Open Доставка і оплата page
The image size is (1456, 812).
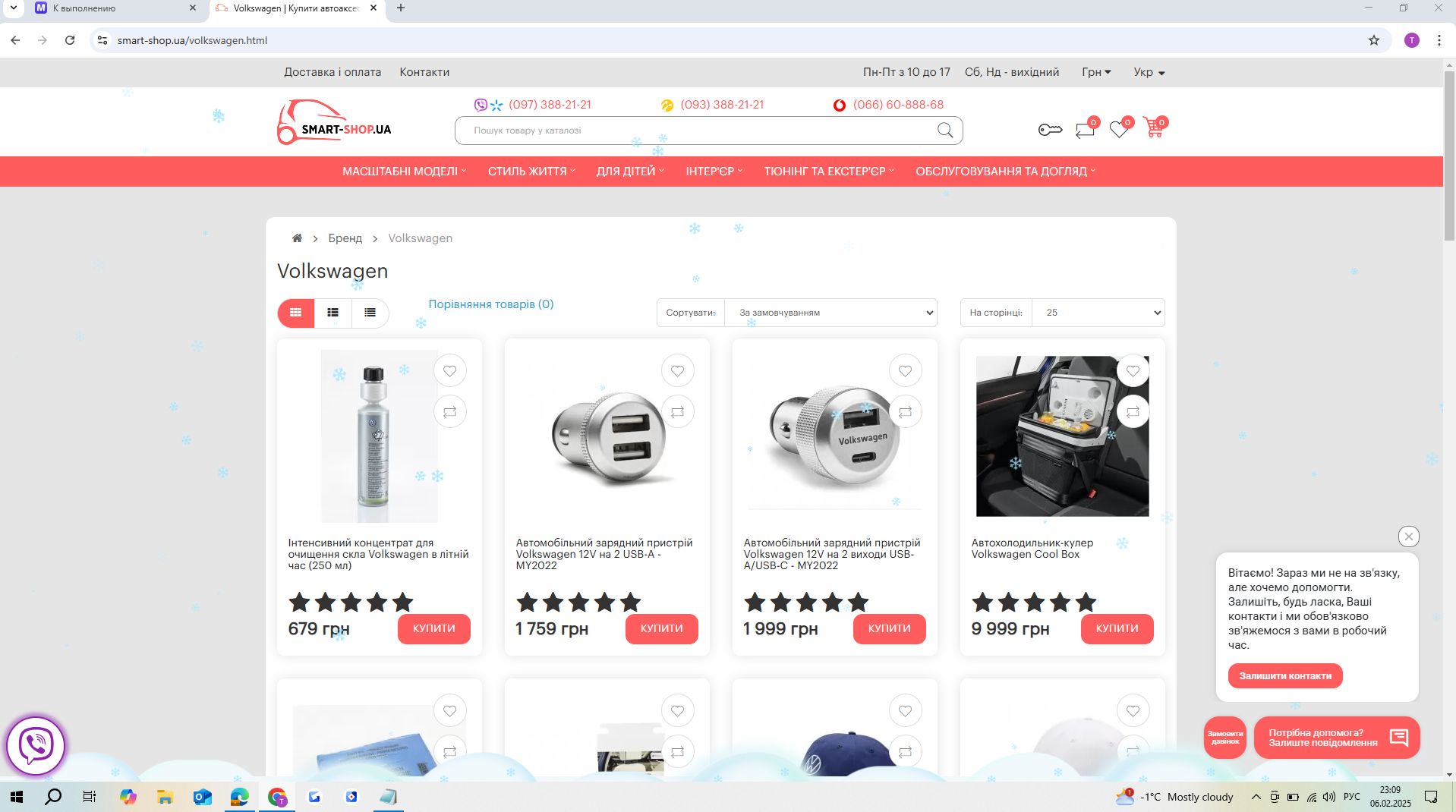[332, 72]
